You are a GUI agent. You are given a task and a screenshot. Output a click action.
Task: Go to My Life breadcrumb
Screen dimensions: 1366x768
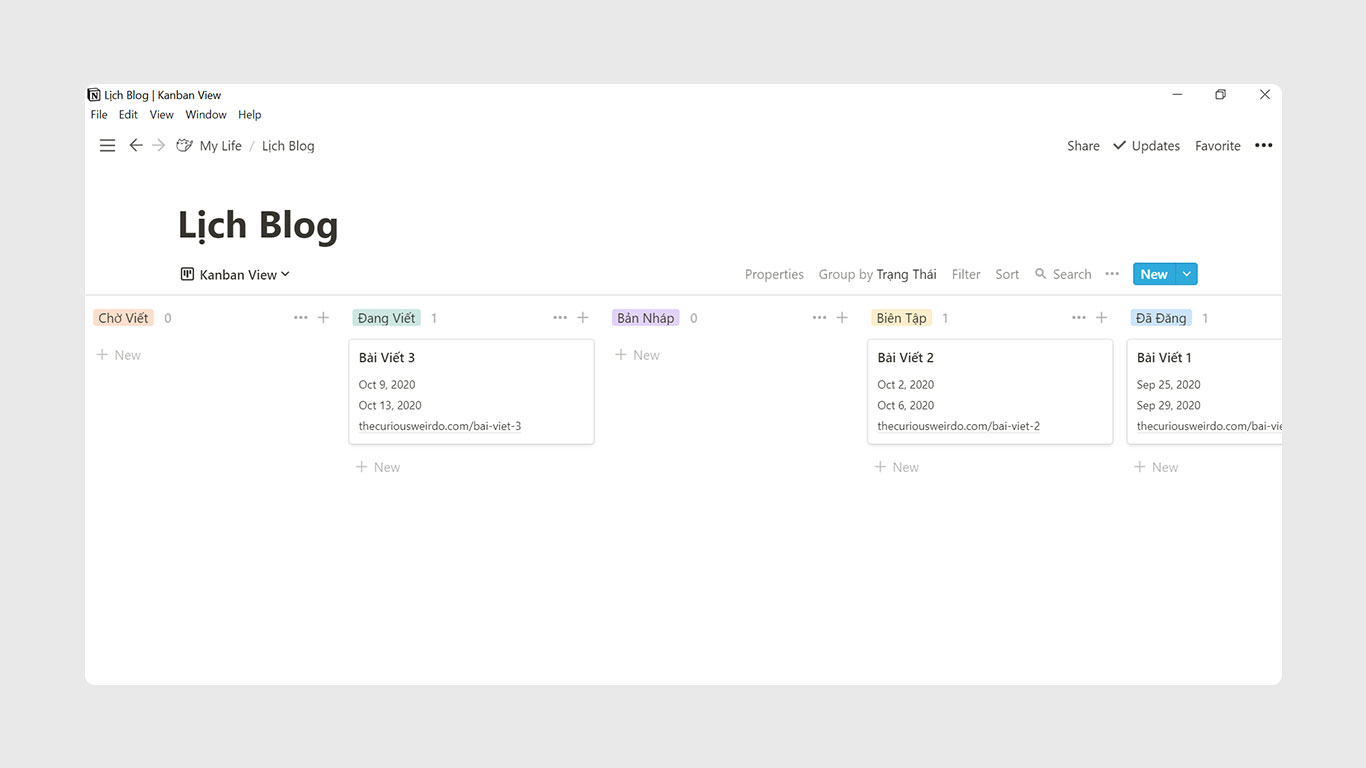(x=220, y=146)
